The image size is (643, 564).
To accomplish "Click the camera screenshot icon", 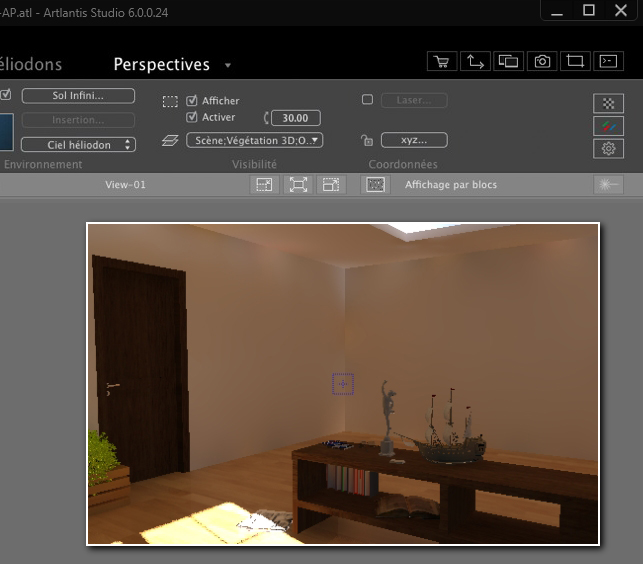I will click(542, 62).
